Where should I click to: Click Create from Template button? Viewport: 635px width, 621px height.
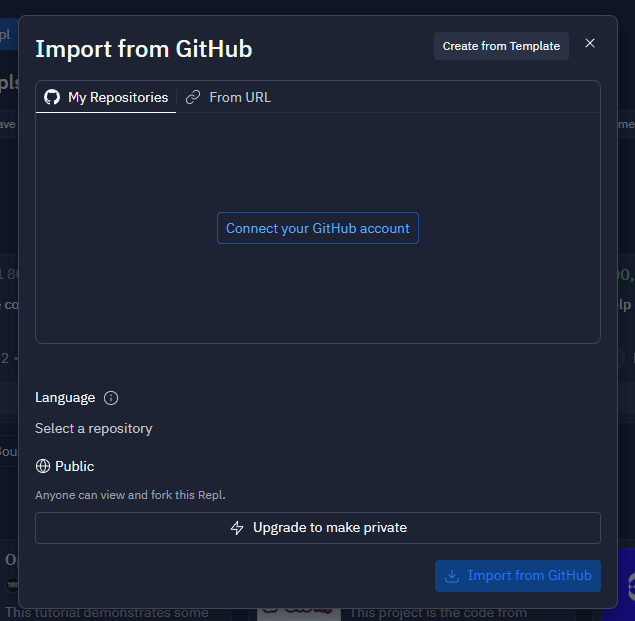click(x=501, y=46)
